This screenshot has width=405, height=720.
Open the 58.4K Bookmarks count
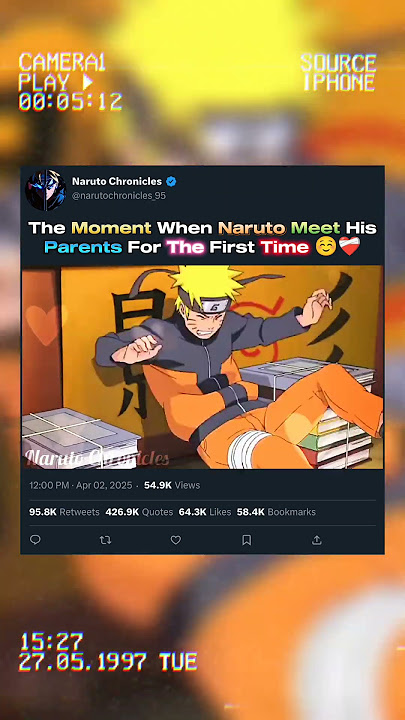point(276,512)
